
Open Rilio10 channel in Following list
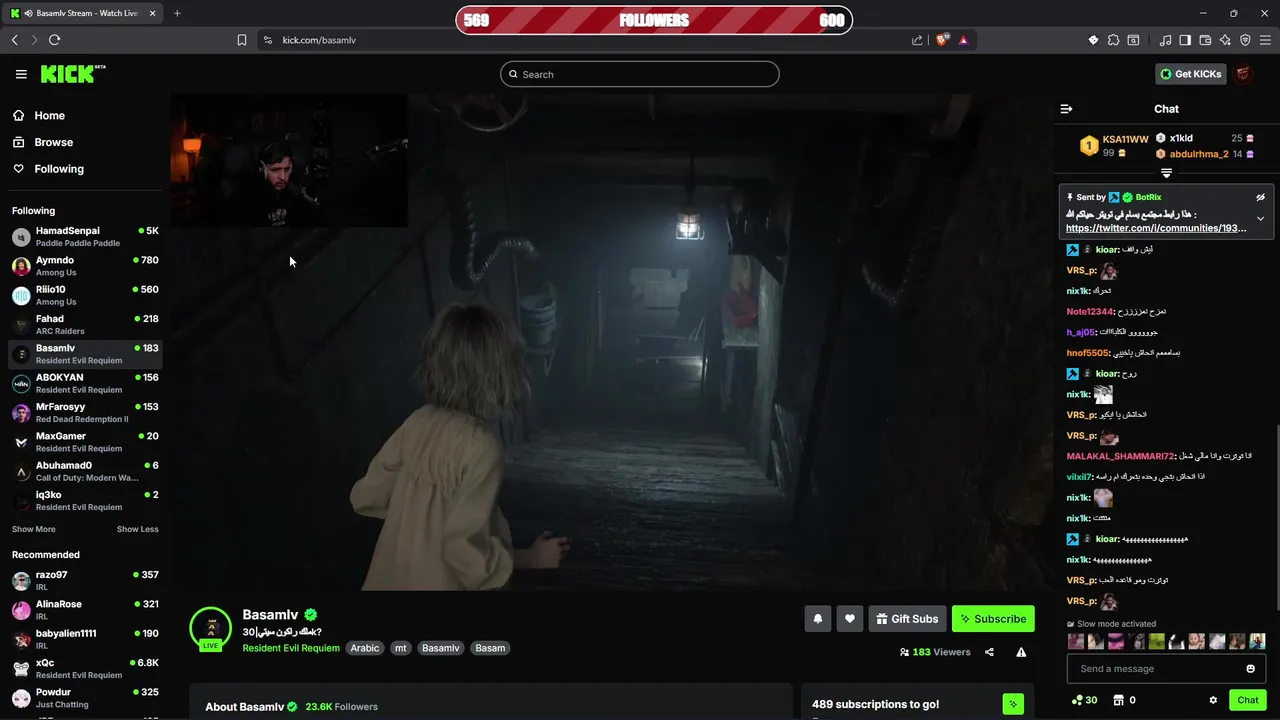coord(85,295)
